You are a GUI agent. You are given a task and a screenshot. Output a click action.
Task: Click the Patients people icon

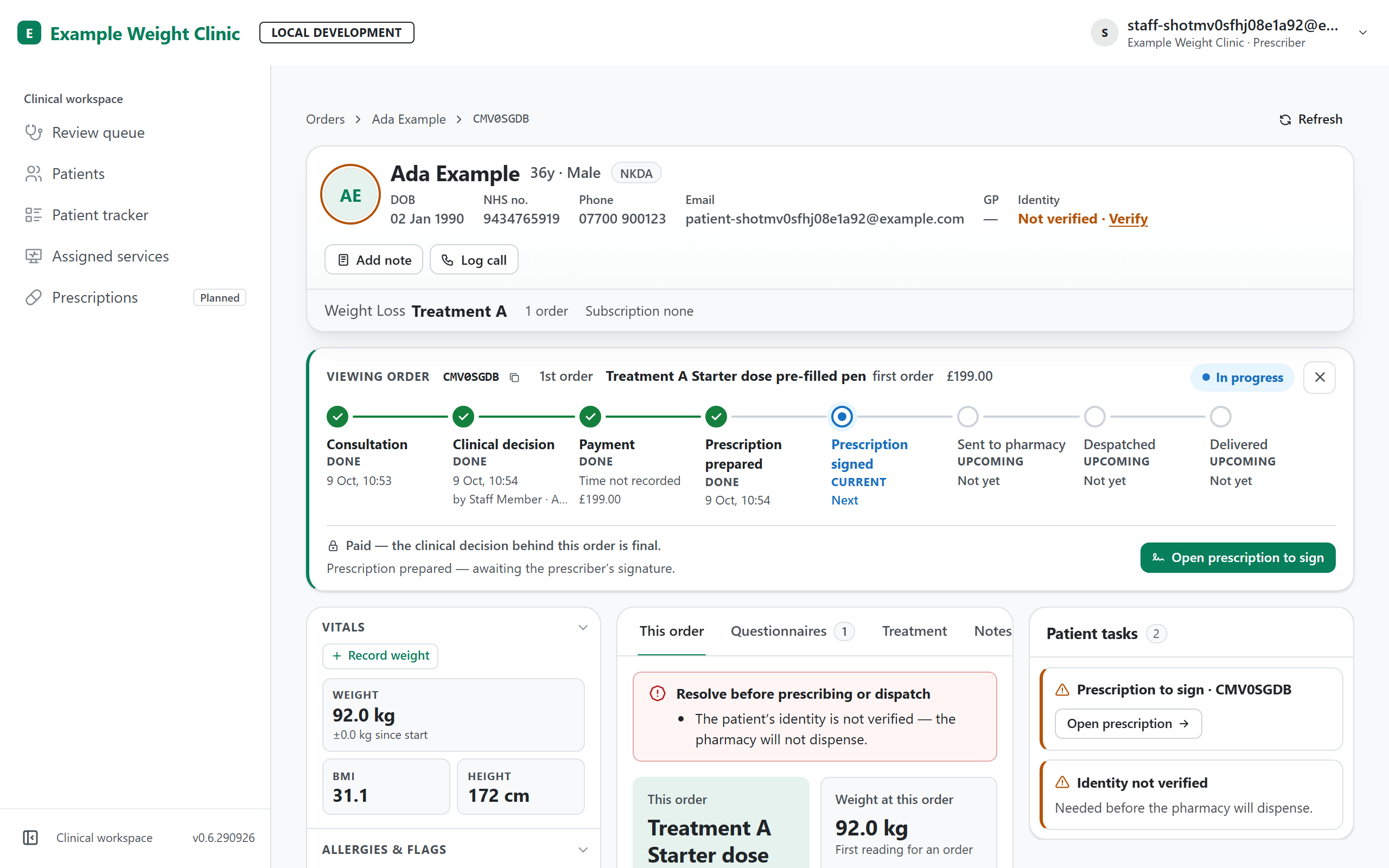click(x=33, y=174)
